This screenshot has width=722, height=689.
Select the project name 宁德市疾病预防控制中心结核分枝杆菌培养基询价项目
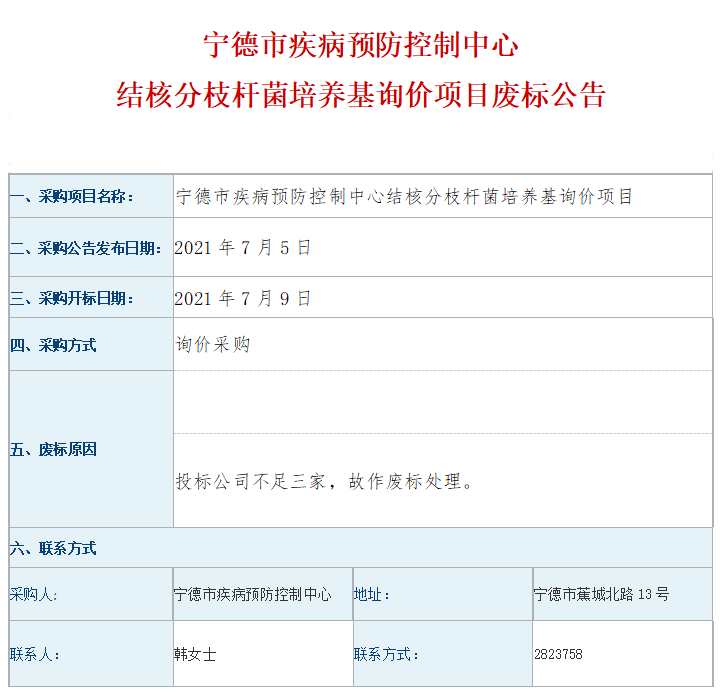(404, 197)
